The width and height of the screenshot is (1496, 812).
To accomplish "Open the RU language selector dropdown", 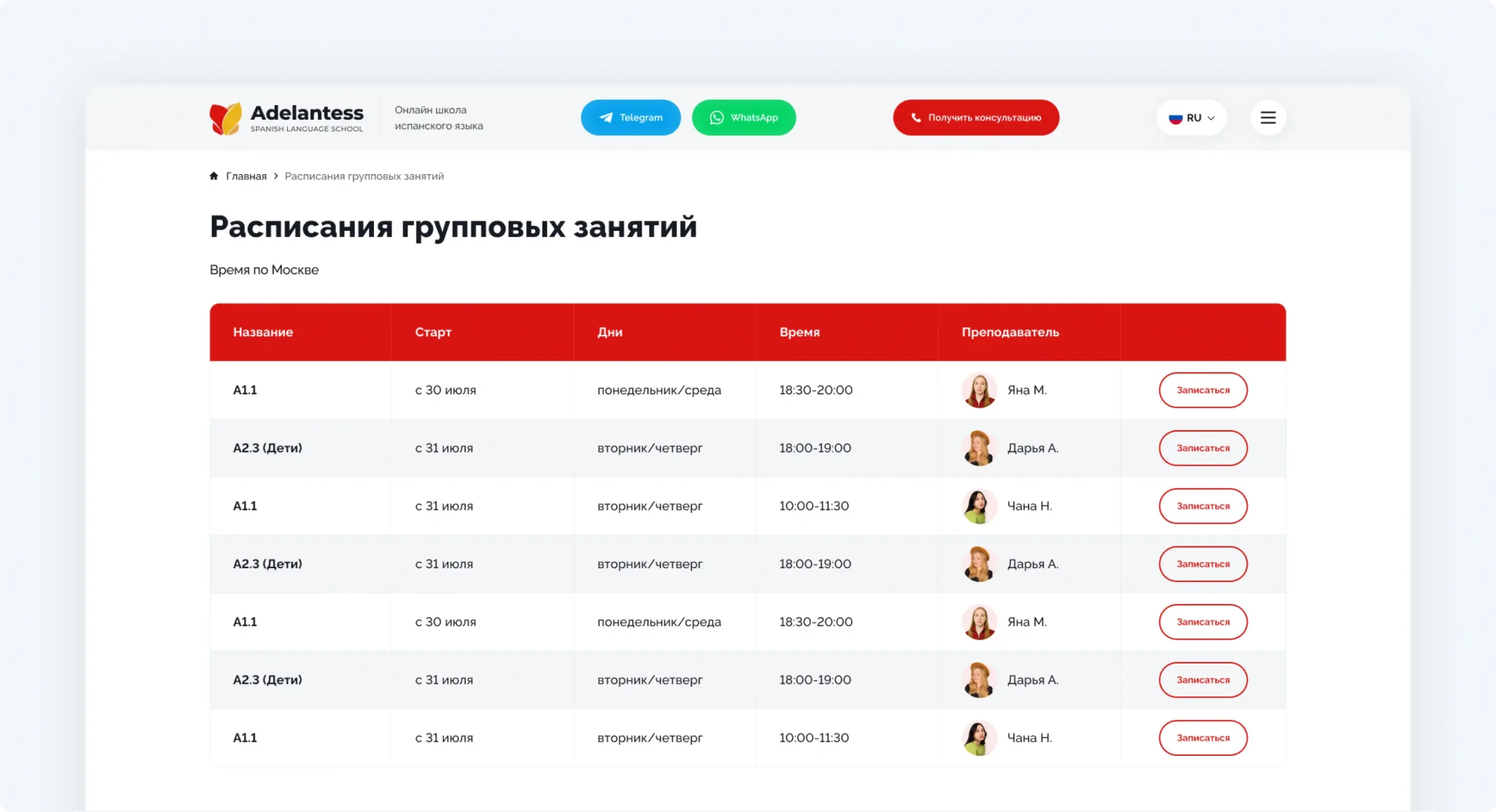I will pos(1192,117).
